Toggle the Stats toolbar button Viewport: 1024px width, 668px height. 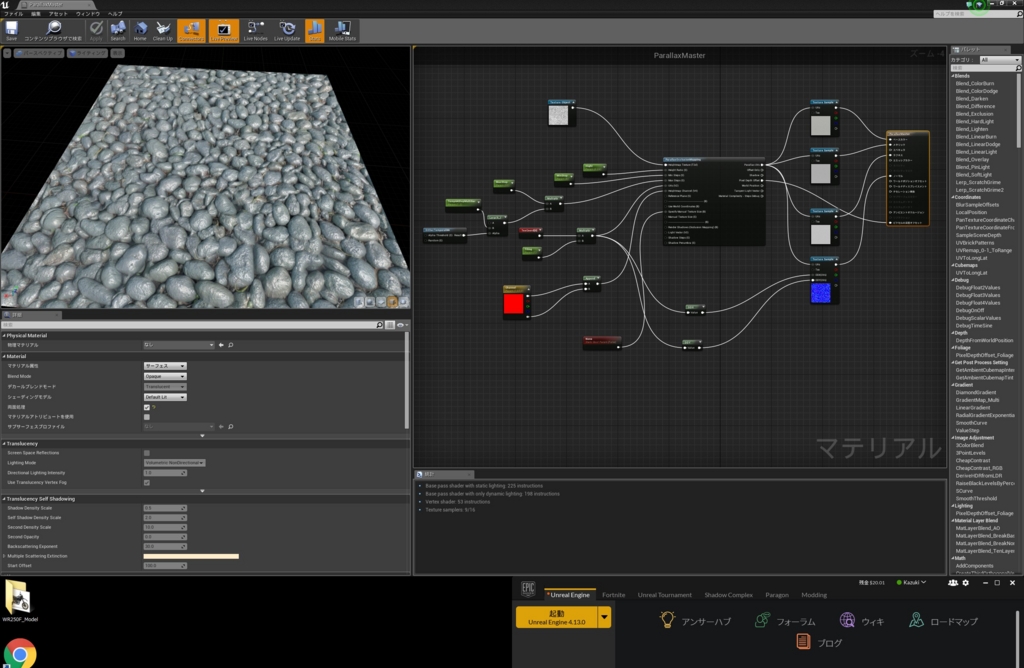314,30
